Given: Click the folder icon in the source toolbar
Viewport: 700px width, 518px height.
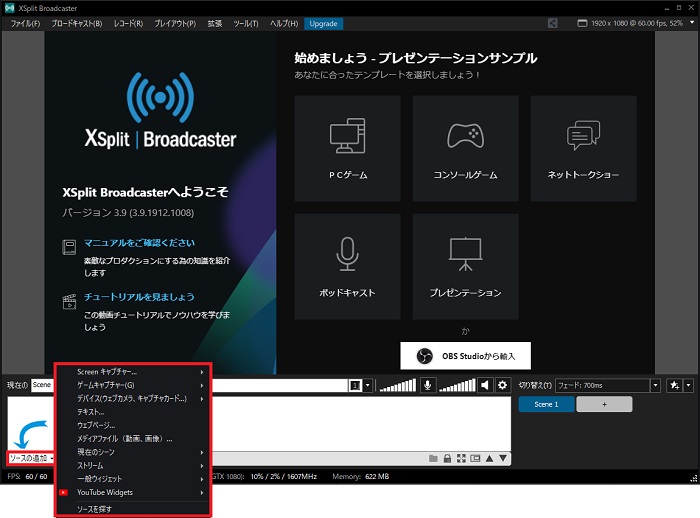Looking at the screenshot, I should point(433,459).
